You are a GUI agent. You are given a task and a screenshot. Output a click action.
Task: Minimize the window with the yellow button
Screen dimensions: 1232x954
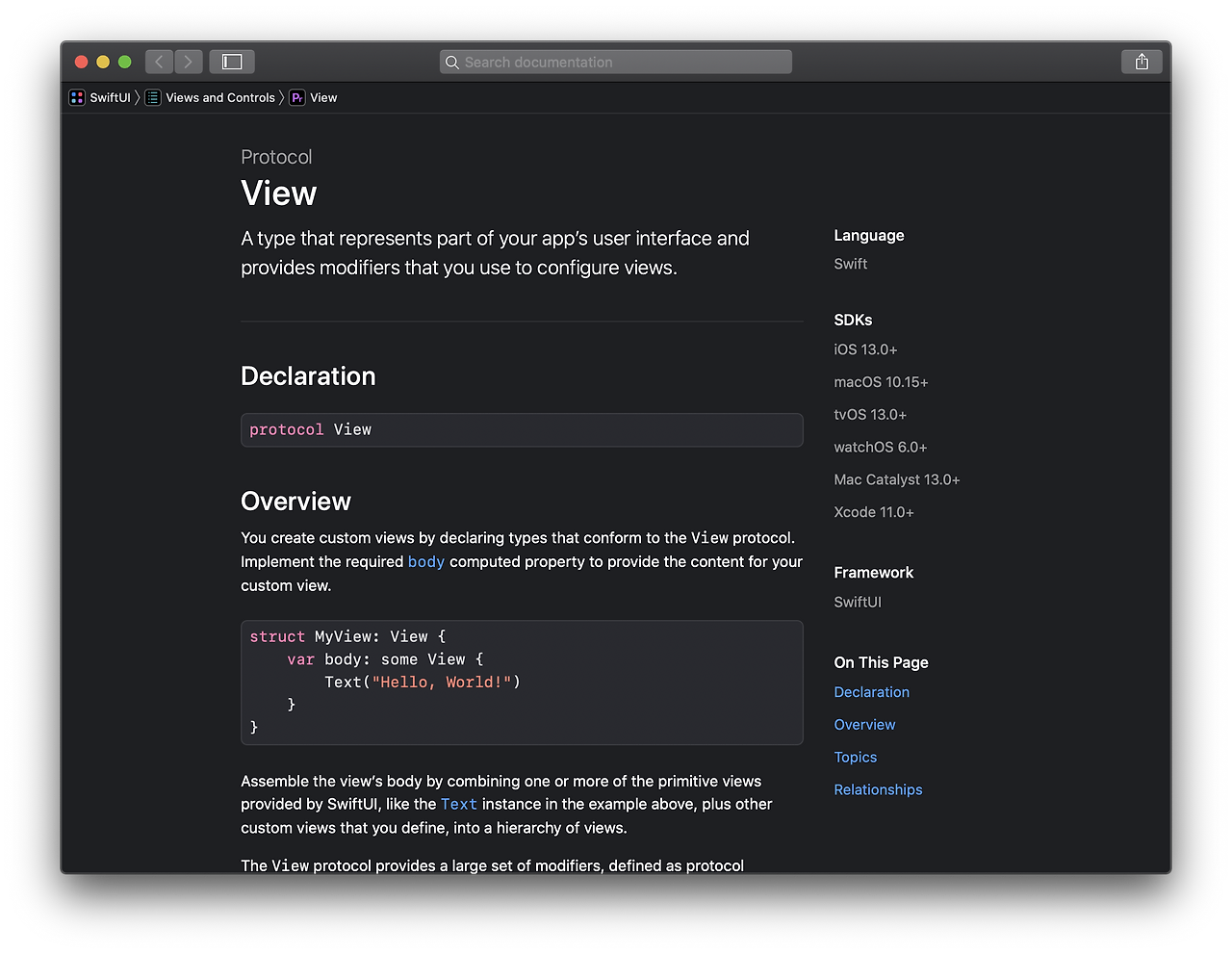[103, 62]
